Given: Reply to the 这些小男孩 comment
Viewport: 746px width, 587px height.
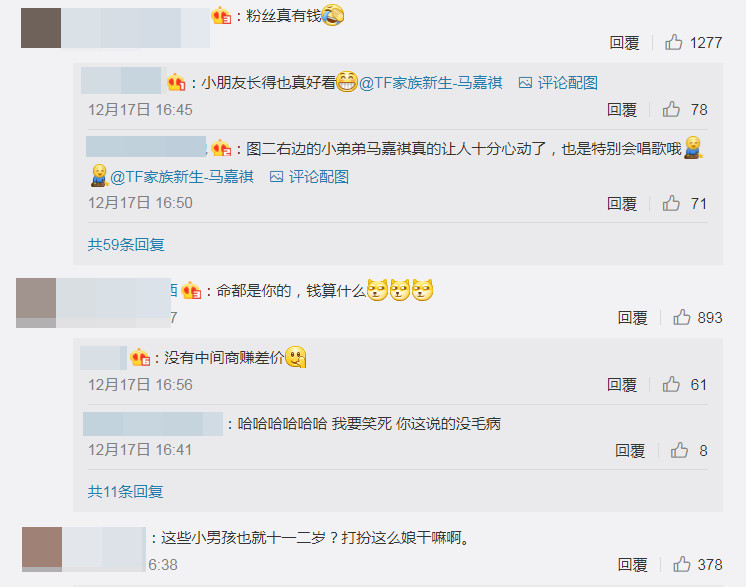Looking at the screenshot, I should [x=632, y=565].
